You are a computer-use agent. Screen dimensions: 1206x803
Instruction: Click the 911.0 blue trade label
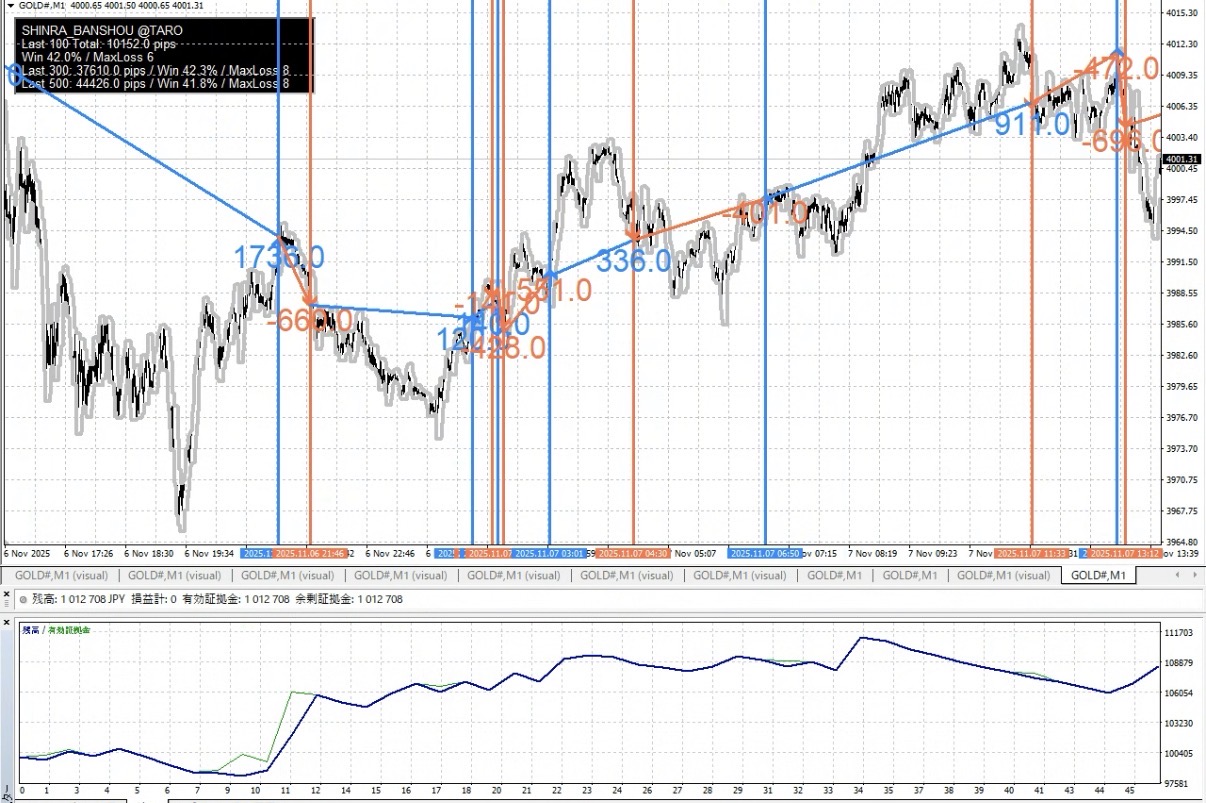pyautogui.click(x=1032, y=124)
